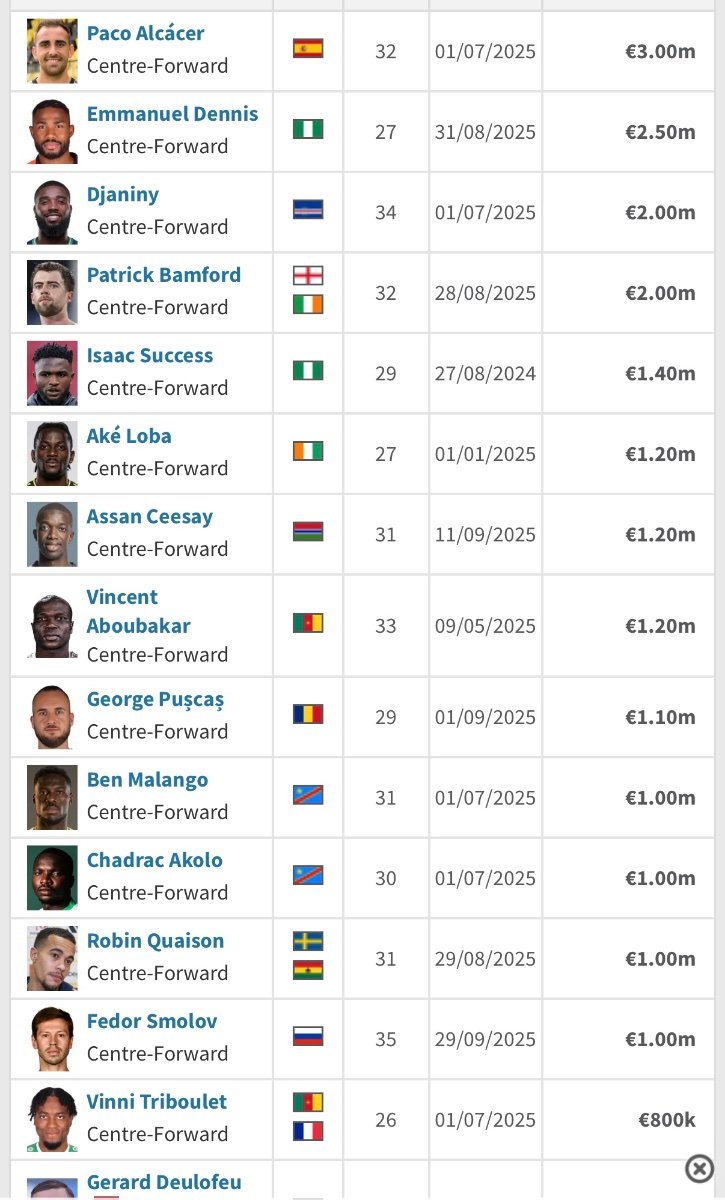Click Russia flag next to Fedor Smolov
The height and width of the screenshot is (1200, 725).
308,1036
